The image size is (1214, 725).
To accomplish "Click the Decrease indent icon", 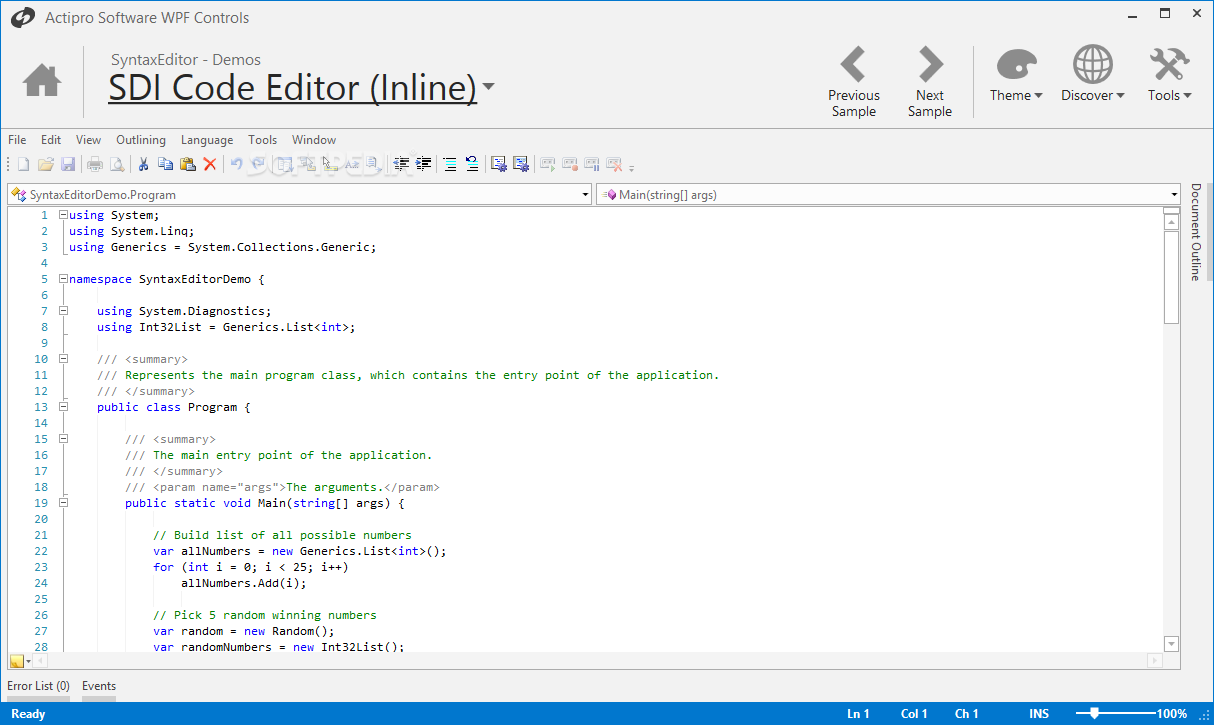I will pos(401,164).
